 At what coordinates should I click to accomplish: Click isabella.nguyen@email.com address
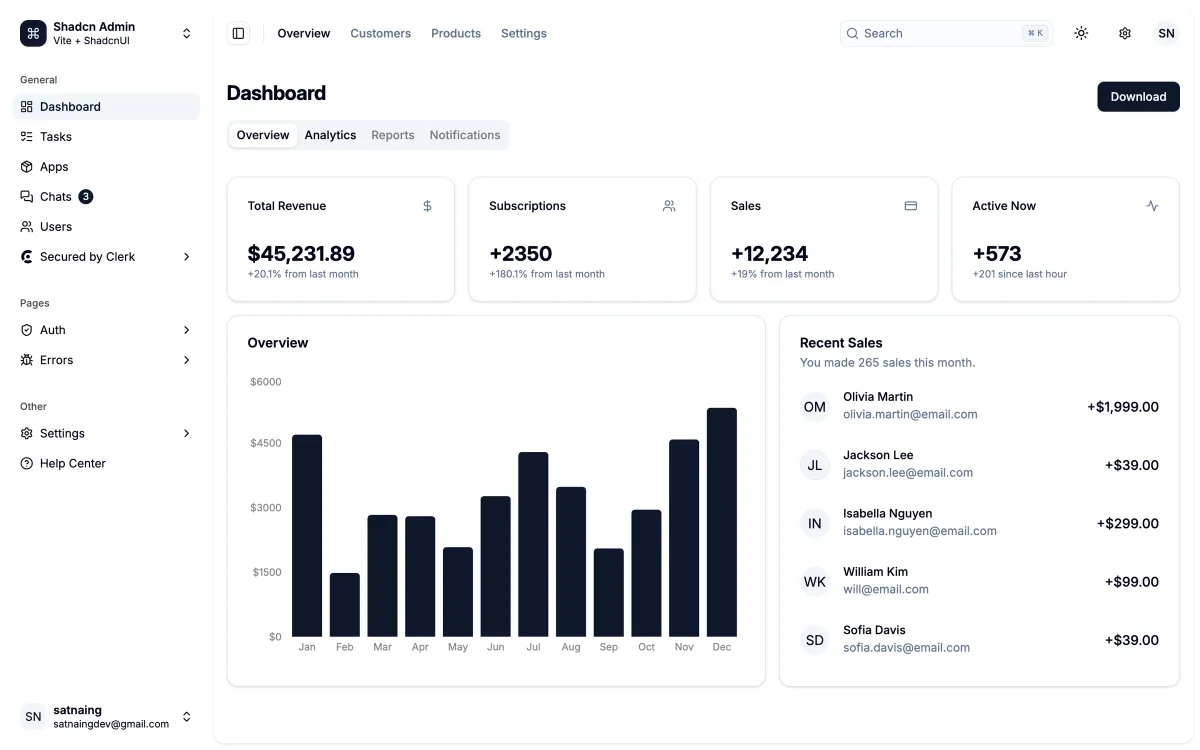pos(920,531)
